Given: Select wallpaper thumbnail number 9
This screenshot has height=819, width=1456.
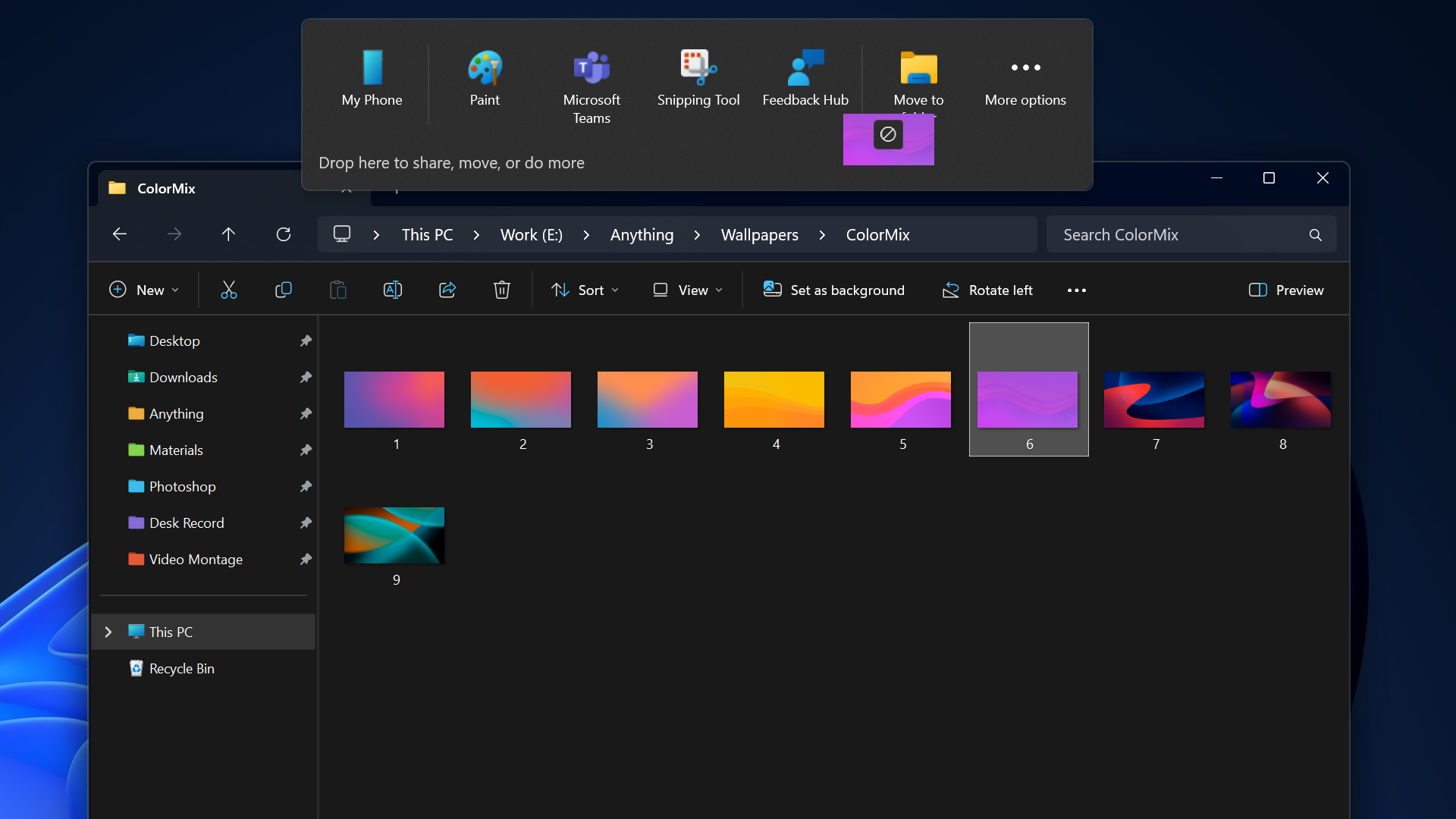Looking at the screenshot, I should (394, 535).
